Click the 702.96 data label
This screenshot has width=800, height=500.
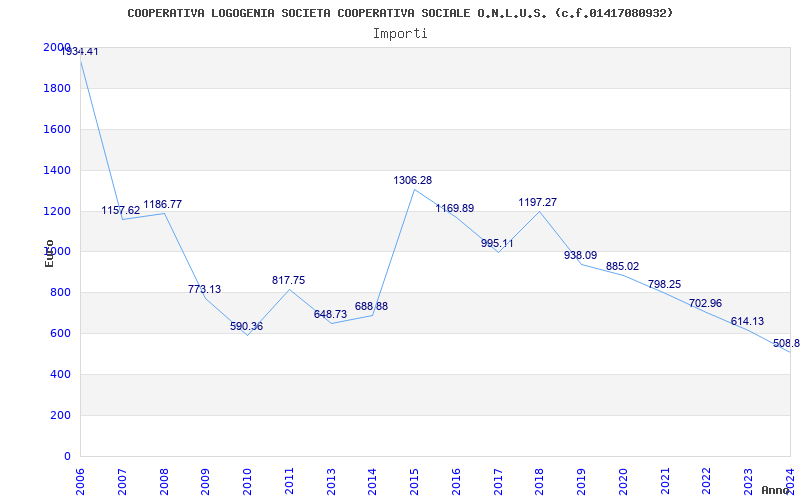(x=705, y=303)
